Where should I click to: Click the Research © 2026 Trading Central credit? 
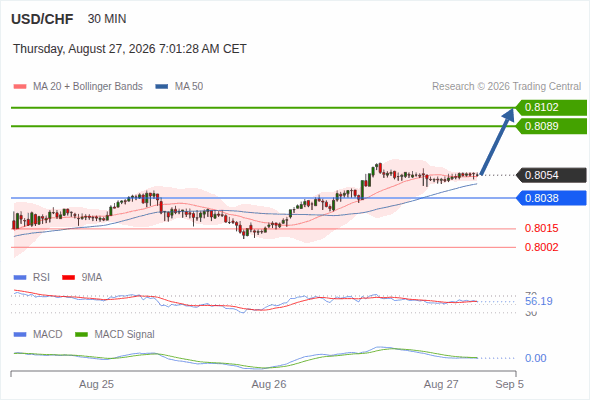pyautogui.click(x=506, y=87)
